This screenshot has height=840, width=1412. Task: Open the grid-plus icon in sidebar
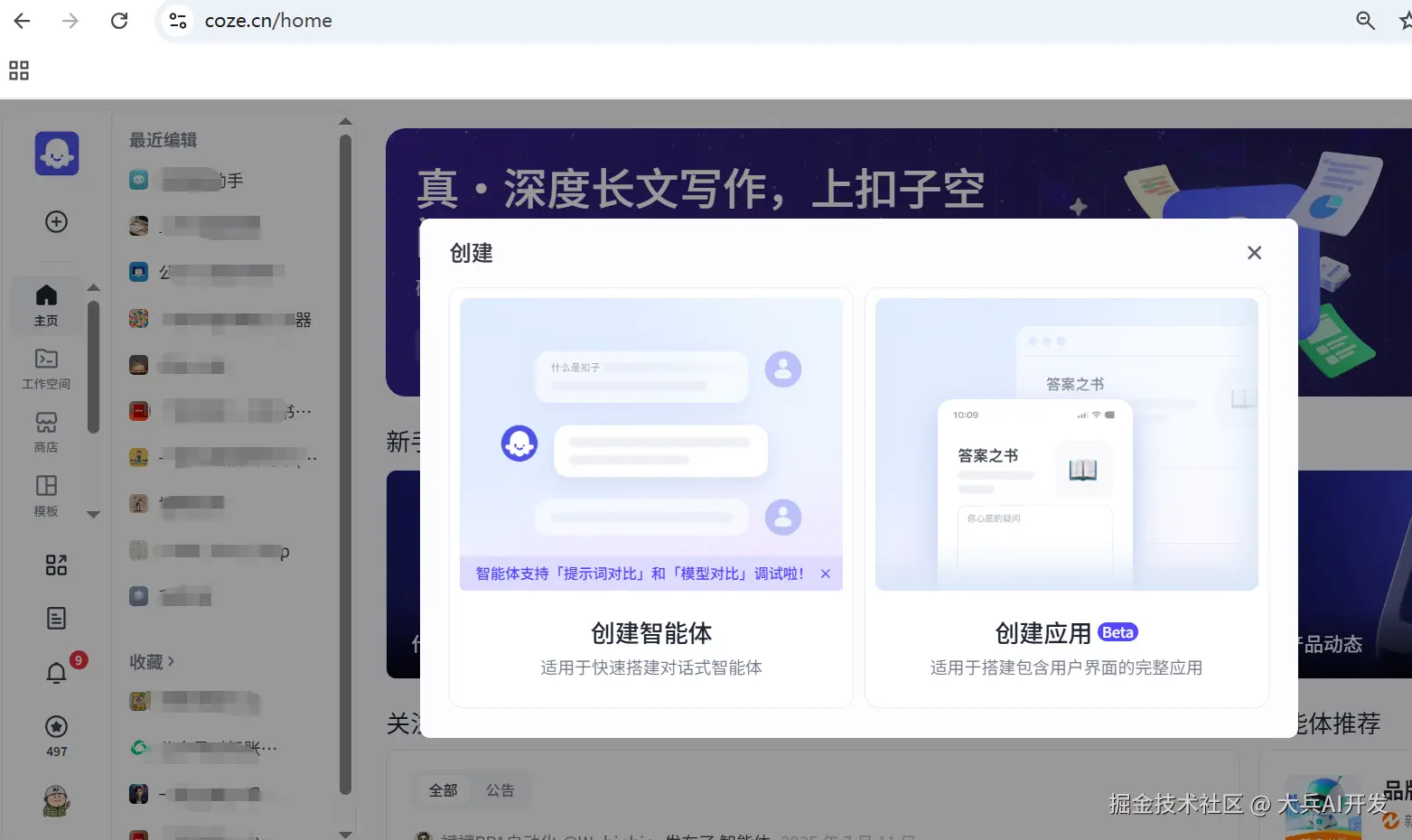tap(56, 565)
